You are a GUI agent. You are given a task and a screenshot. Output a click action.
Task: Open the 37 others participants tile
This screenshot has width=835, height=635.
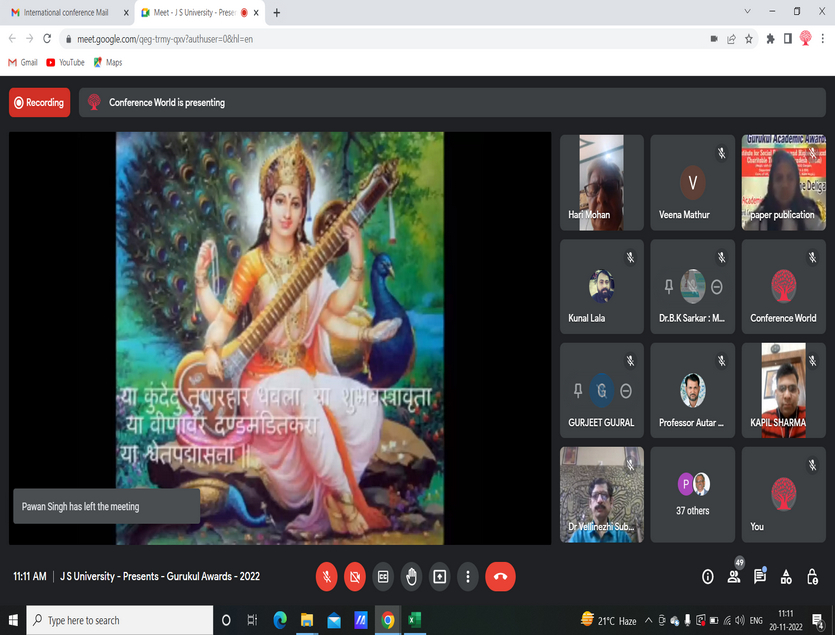click(692, 494)
